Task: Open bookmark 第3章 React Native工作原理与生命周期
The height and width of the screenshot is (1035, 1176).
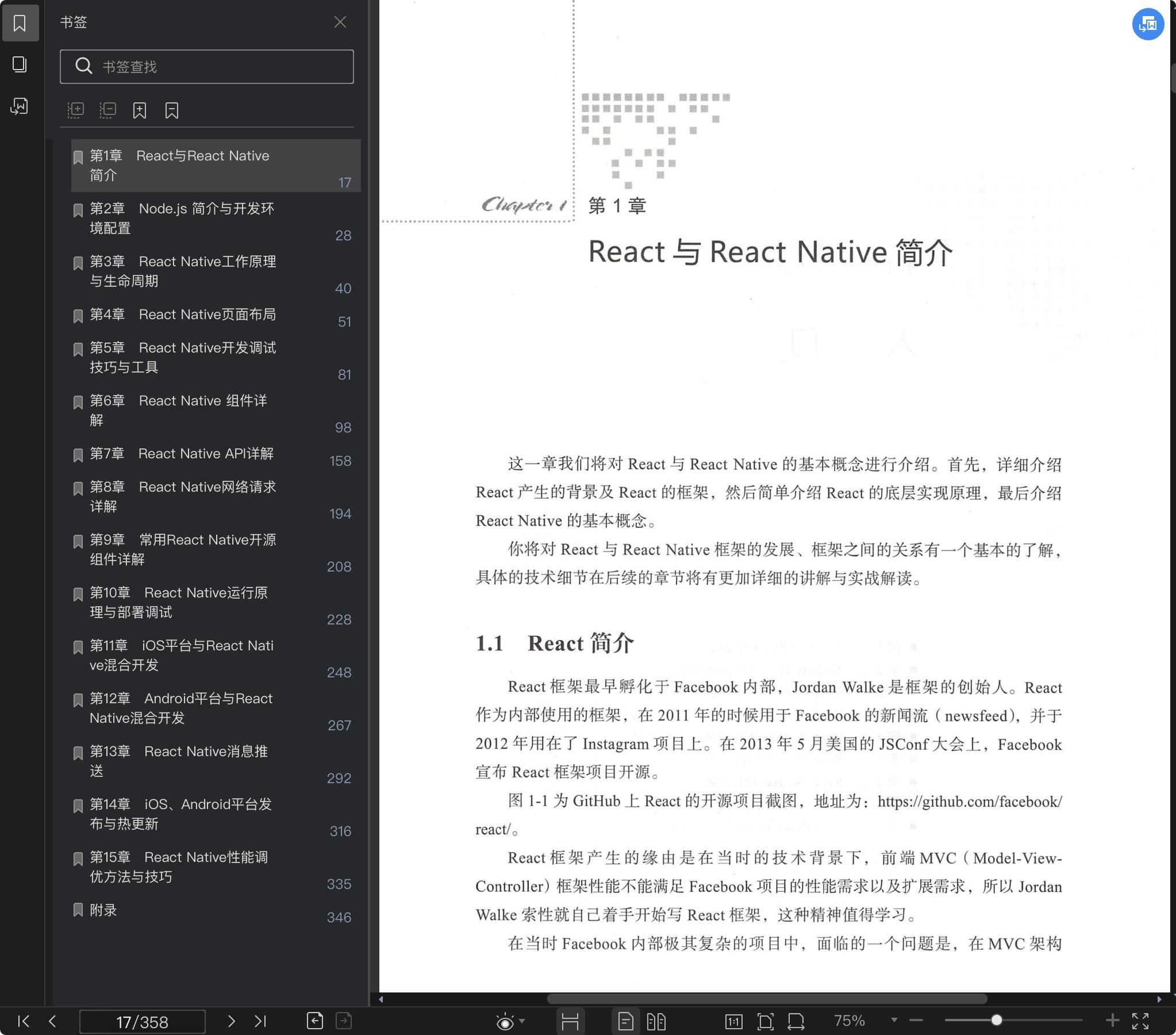Action: tap(216, 271)
